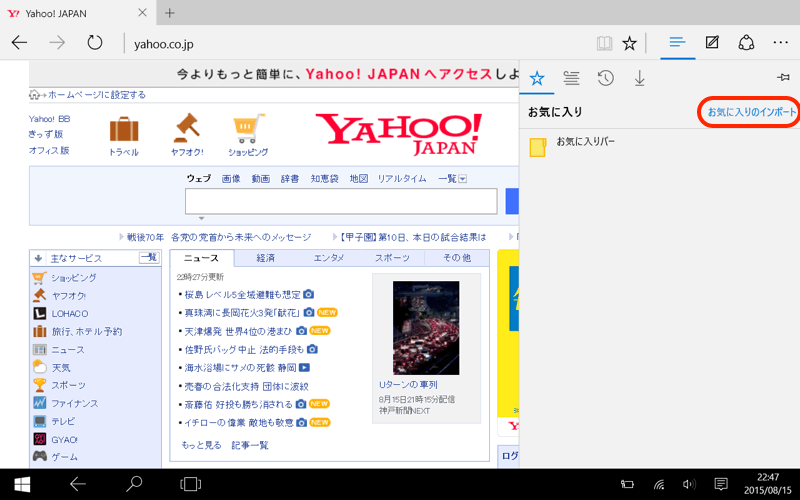Click the Yahoo search input field
This screenshot has width=800, height=500.
pyautogui.click(x=341, y=201)
